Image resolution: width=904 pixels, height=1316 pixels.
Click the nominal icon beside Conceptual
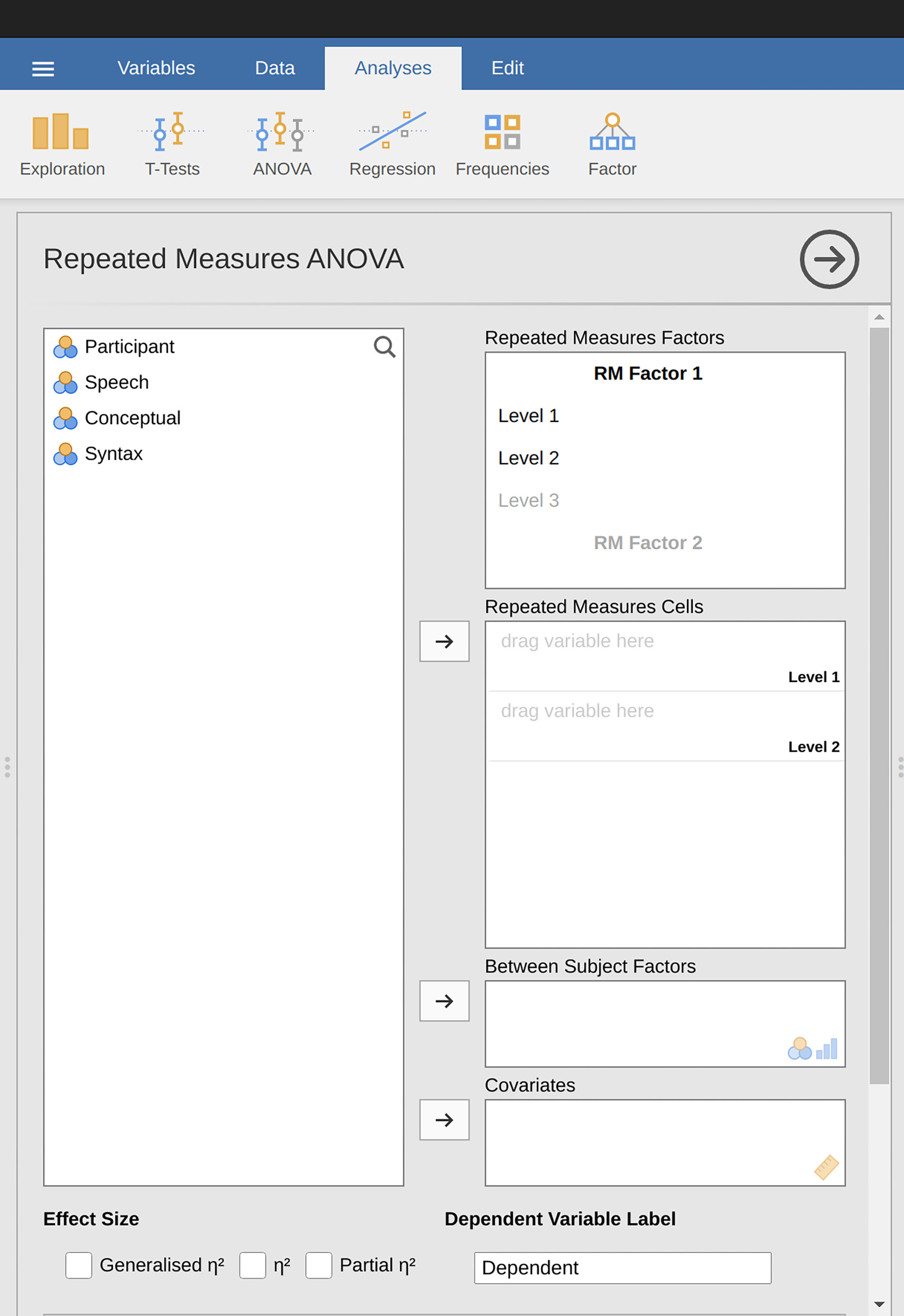pyautogui.click(x=65, y=419)
